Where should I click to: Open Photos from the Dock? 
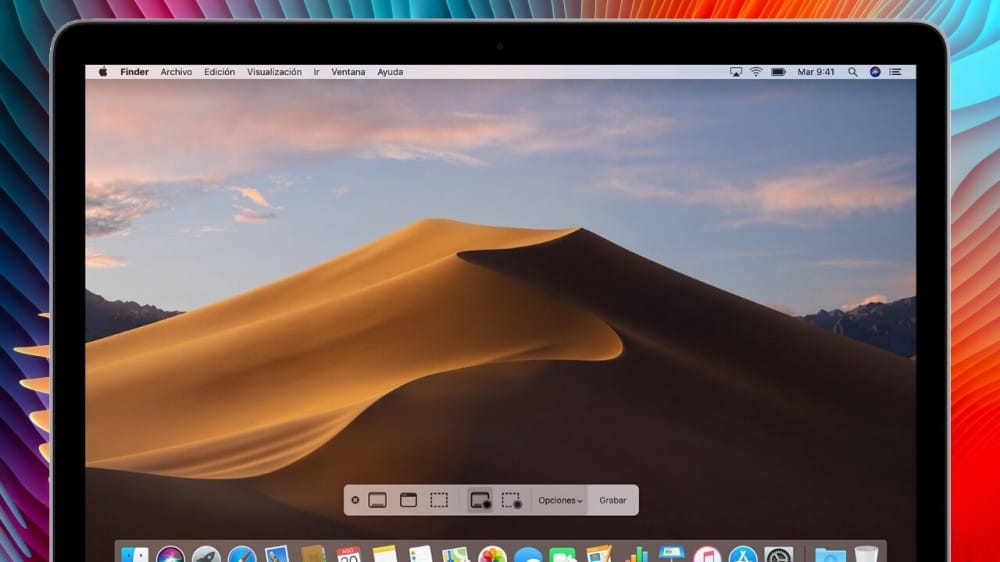coord(492,555)
